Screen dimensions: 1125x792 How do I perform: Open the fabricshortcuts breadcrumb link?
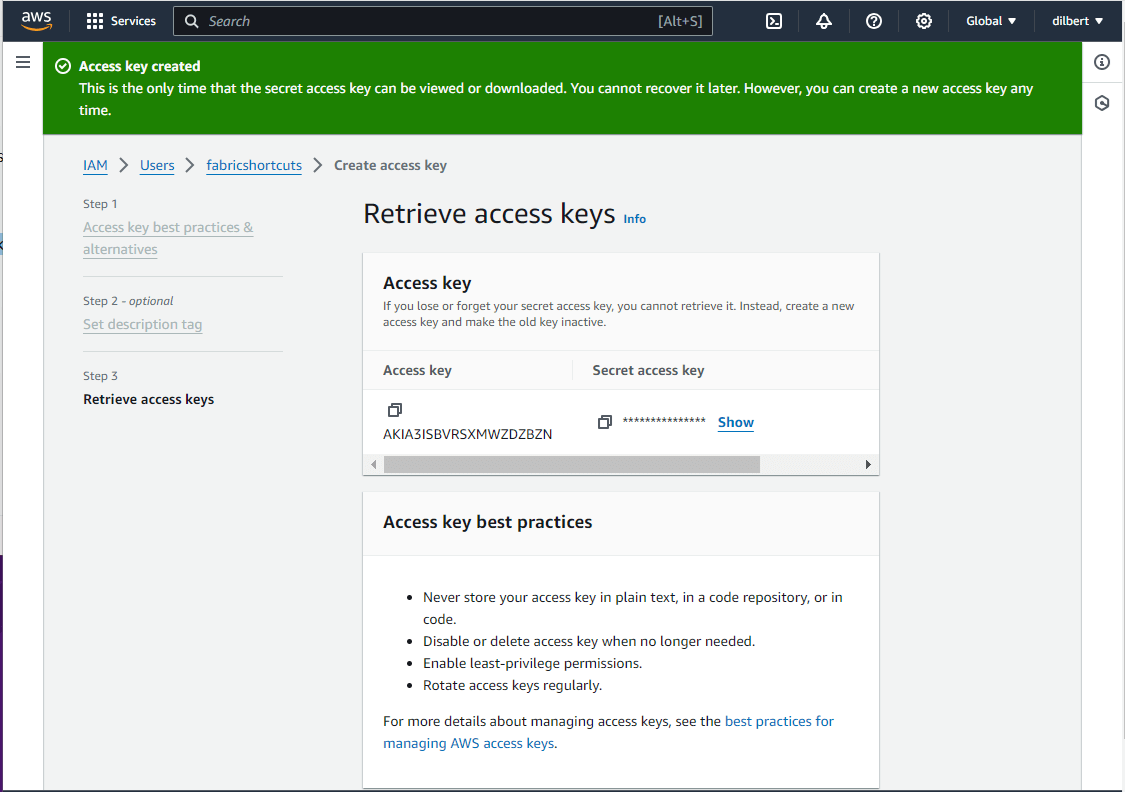(x=254, y=165)
